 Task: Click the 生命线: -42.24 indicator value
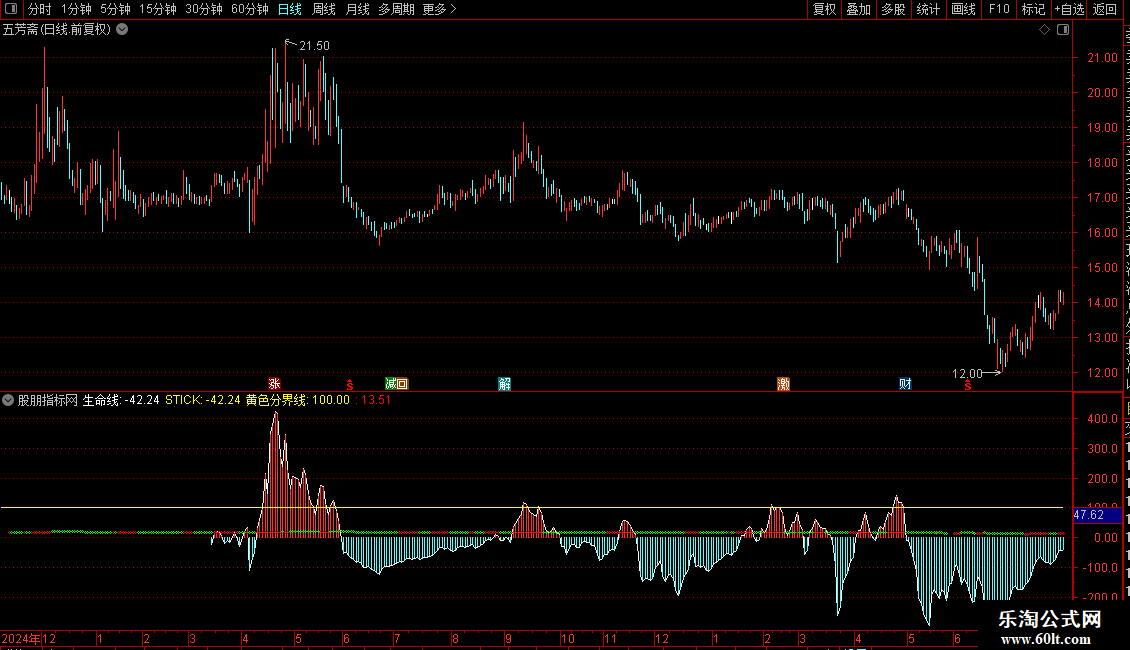(121, 400)
